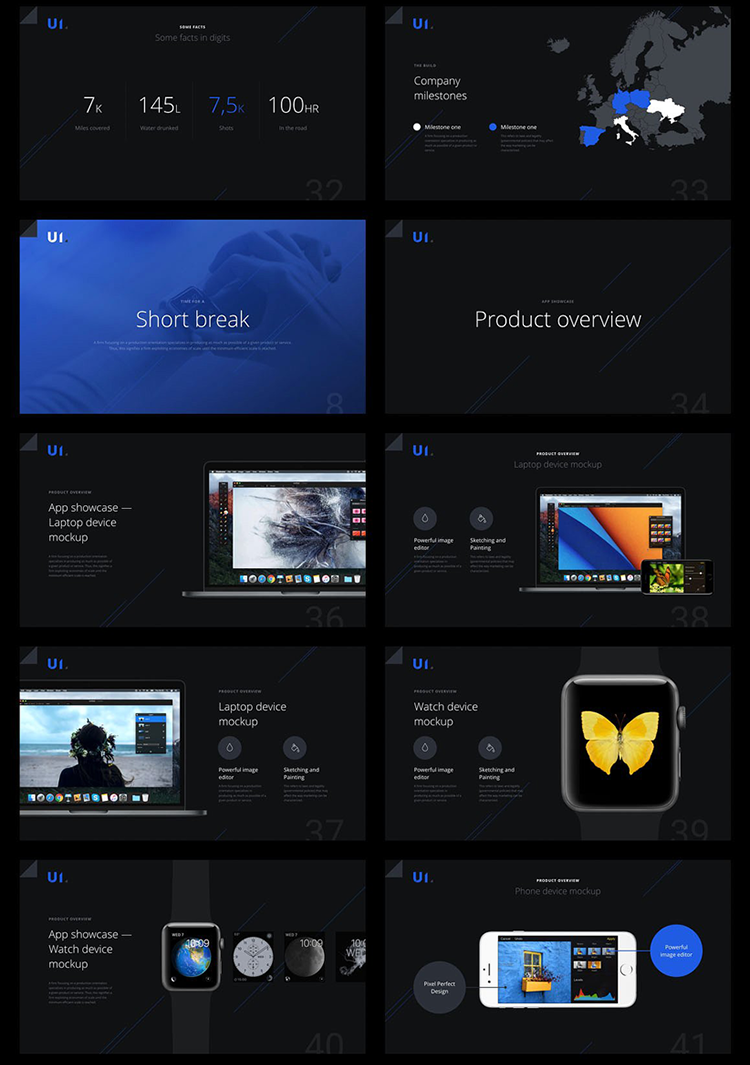The image size is (750, 1065).
Task: Click paint bucket icon on Watch device mockup slide
Action: 489,747
